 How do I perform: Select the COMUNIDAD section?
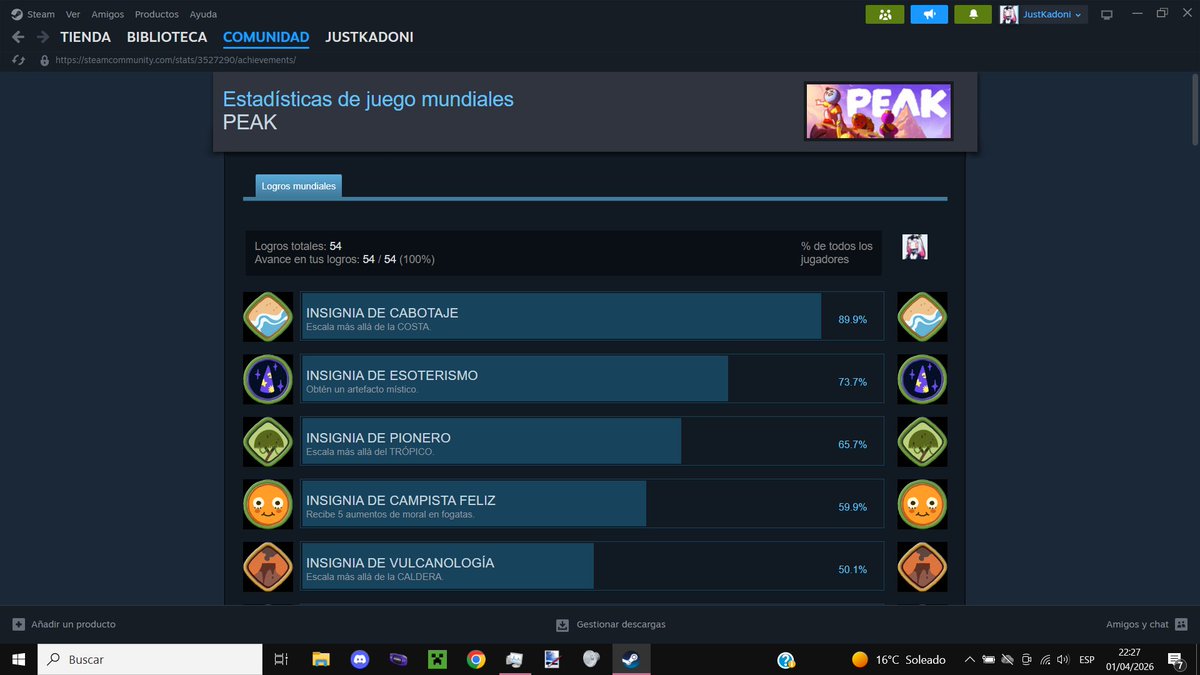266,37
